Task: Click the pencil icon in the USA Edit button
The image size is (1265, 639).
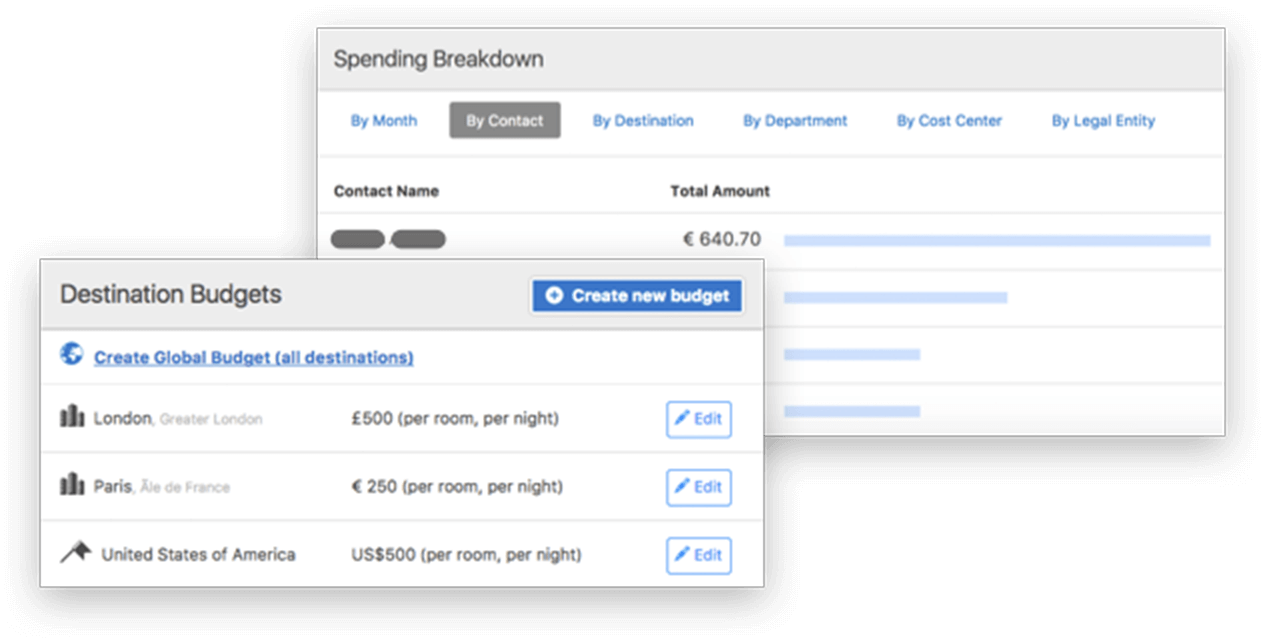Action: (x=682, y=555)
